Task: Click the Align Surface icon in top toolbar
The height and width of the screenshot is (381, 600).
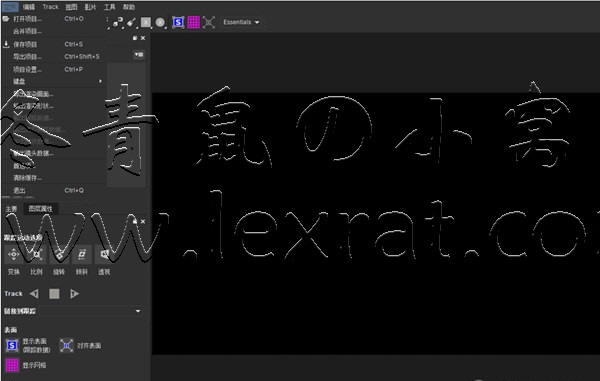Action: point(209,22)
